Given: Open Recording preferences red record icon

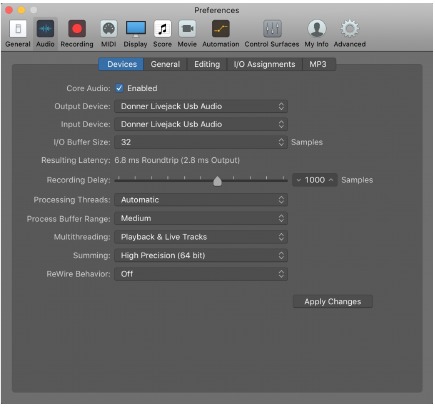Looking at the screenshot, I should point(77,29).
